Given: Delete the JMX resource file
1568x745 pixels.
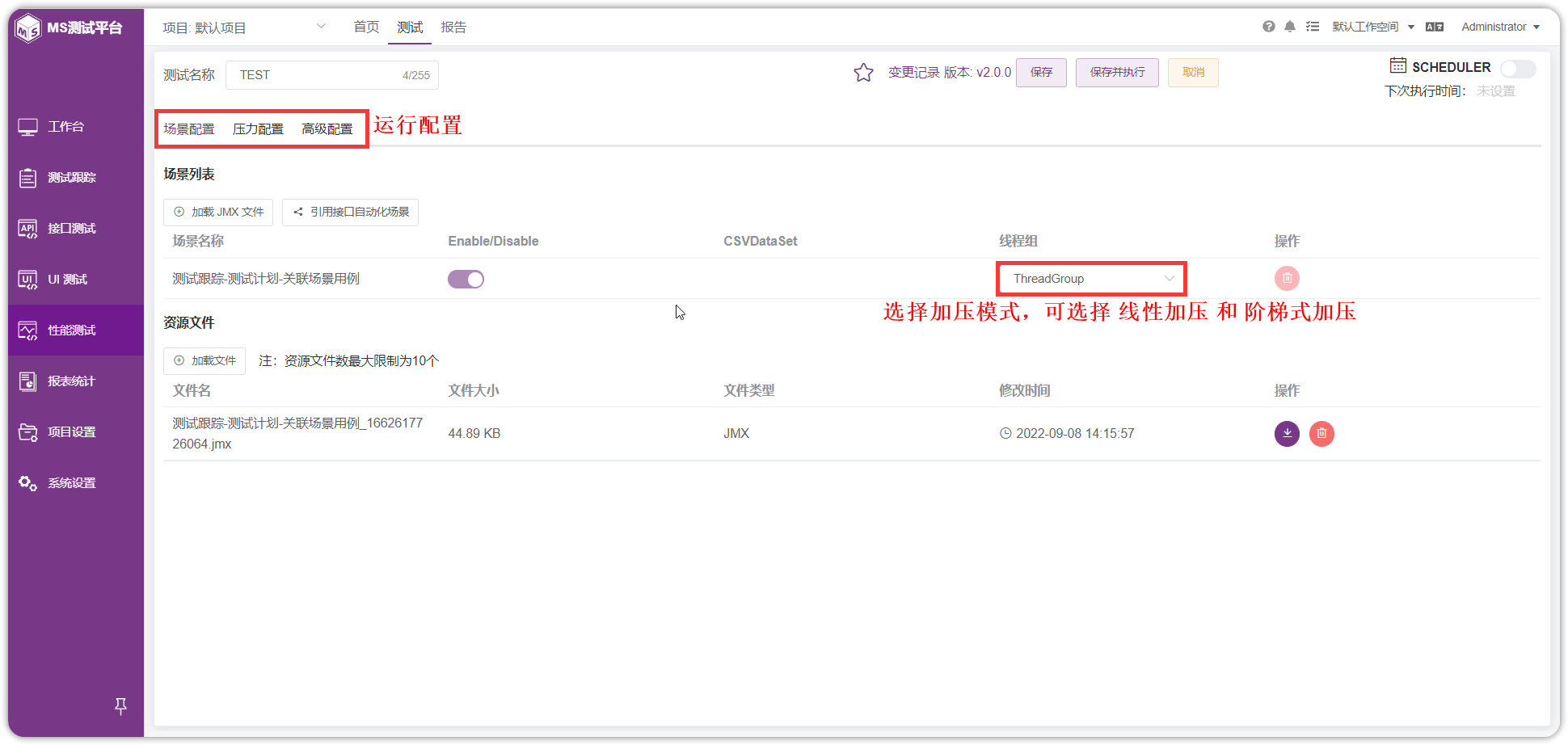Looking at the screenshot, I should click(1321, 433).
